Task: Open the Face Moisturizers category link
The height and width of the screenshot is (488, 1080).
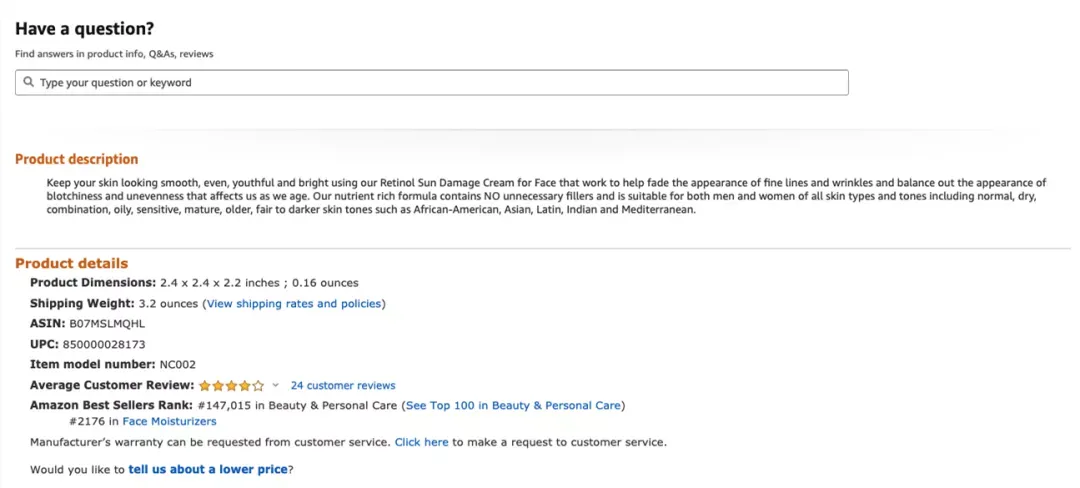Action: (x=169, y=421)
